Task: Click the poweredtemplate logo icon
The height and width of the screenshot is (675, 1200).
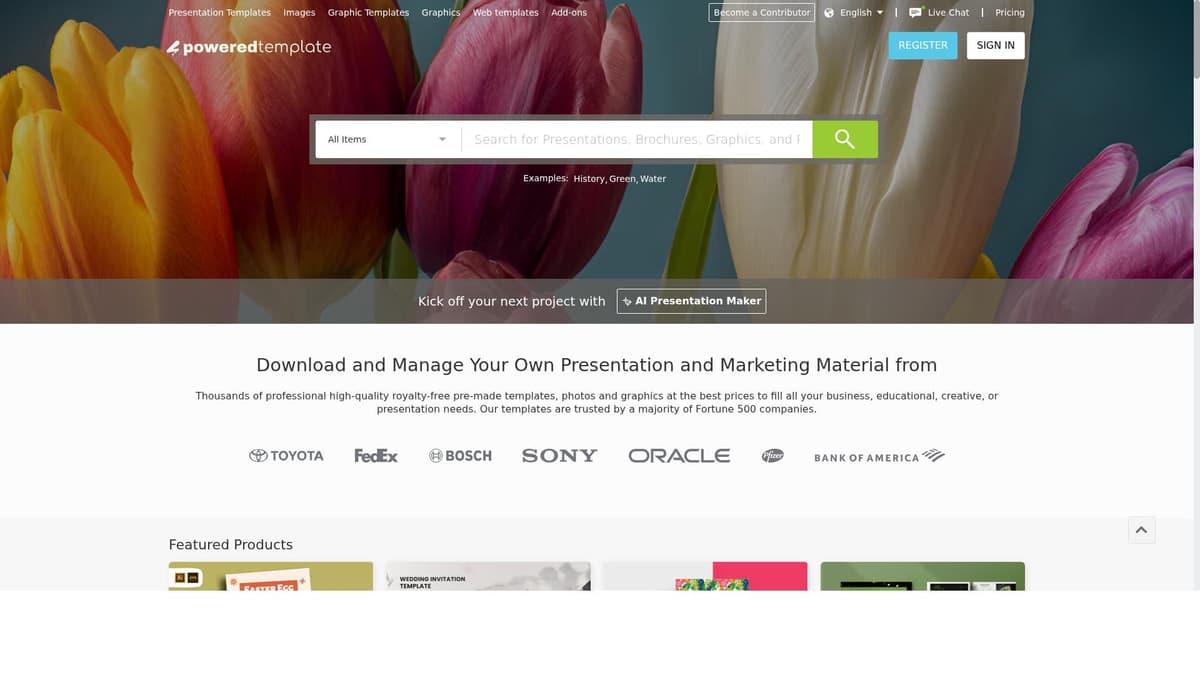Action: [x=174, y=46]
